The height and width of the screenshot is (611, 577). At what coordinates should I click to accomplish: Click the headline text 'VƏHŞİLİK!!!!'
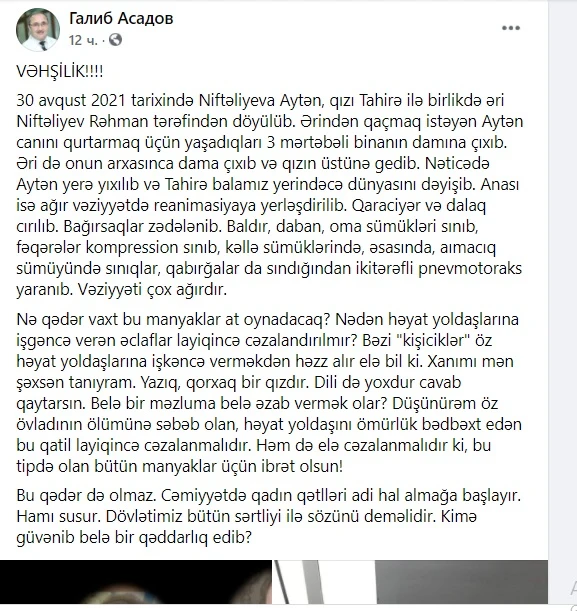pyautogui.click(x=60, y=72)
